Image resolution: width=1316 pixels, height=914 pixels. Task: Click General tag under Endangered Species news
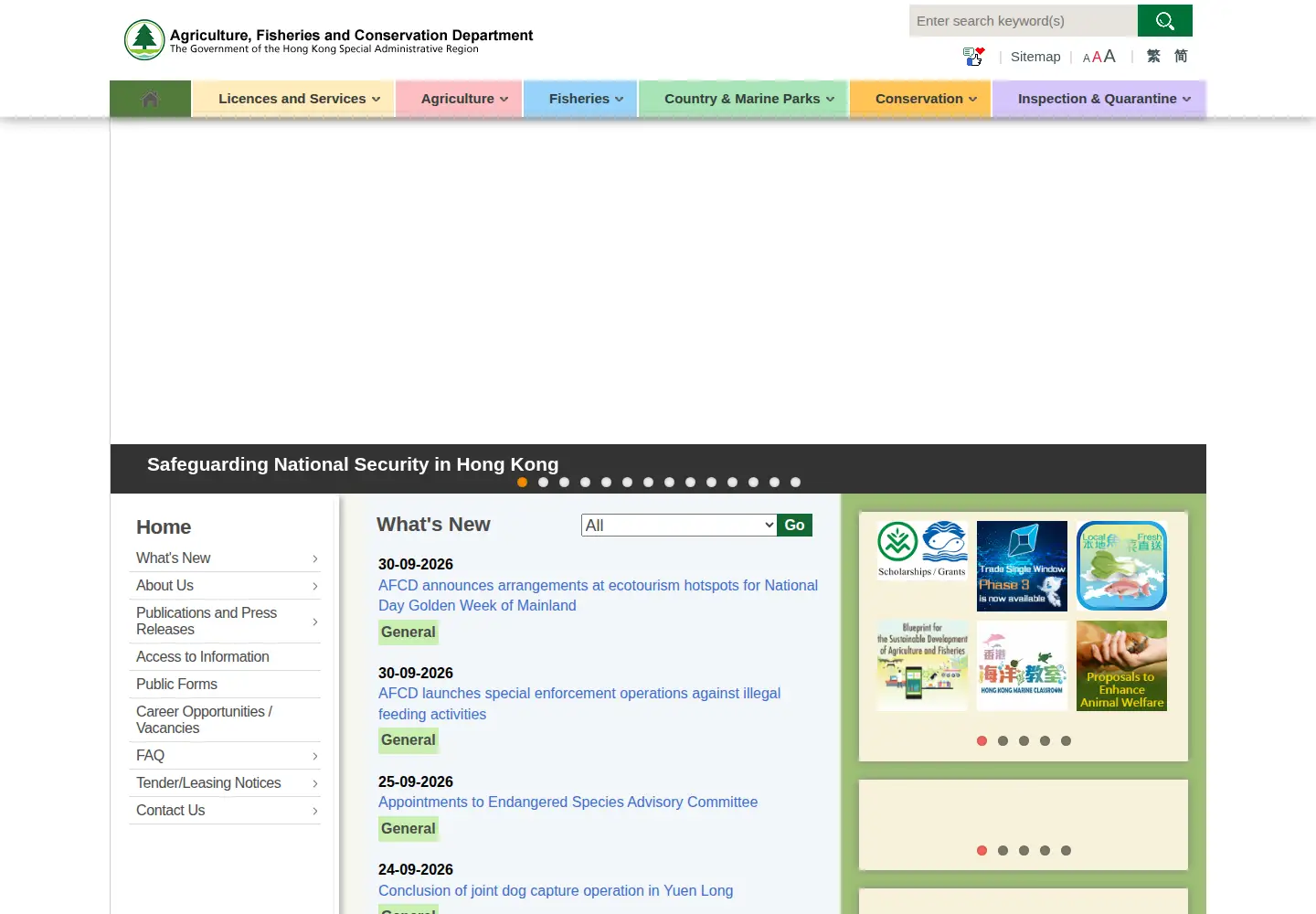click(x=409, y=829)
